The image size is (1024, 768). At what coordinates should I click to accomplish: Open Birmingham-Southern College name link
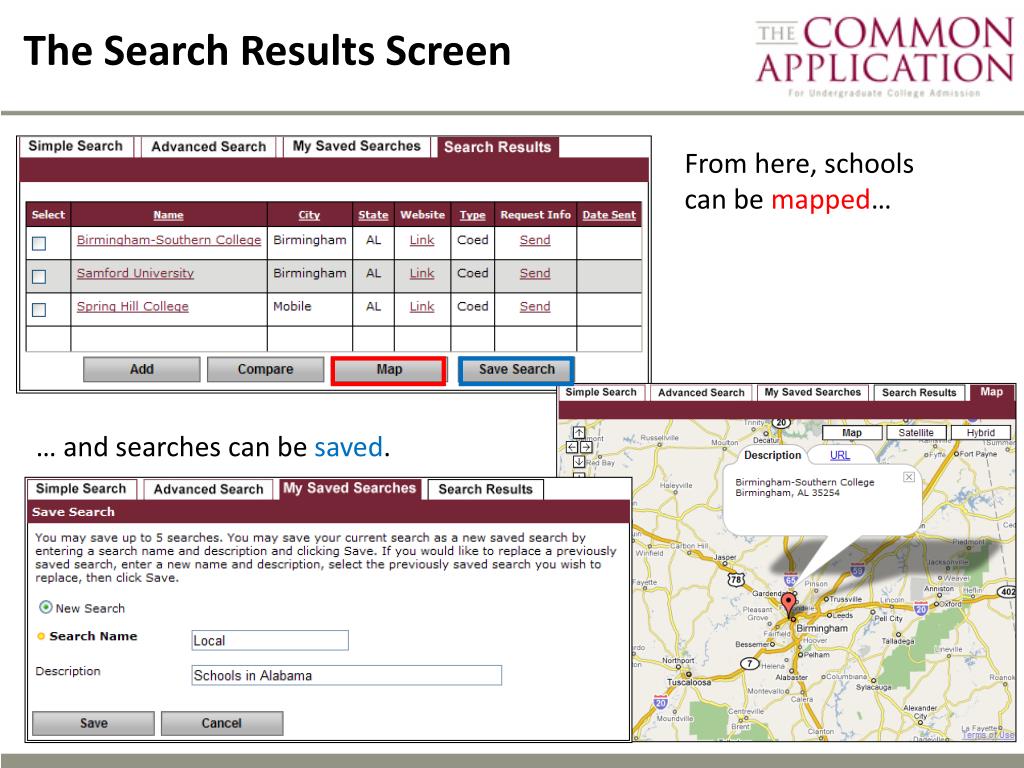pyautogui.click(x=168, y=240)
